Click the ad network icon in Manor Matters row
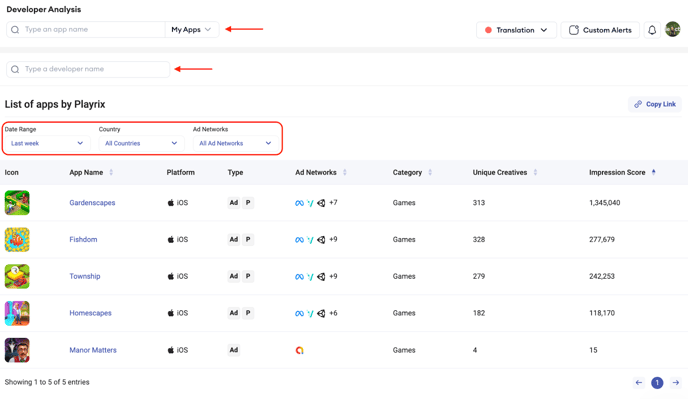688x399 pixels. tap(299, 350)
